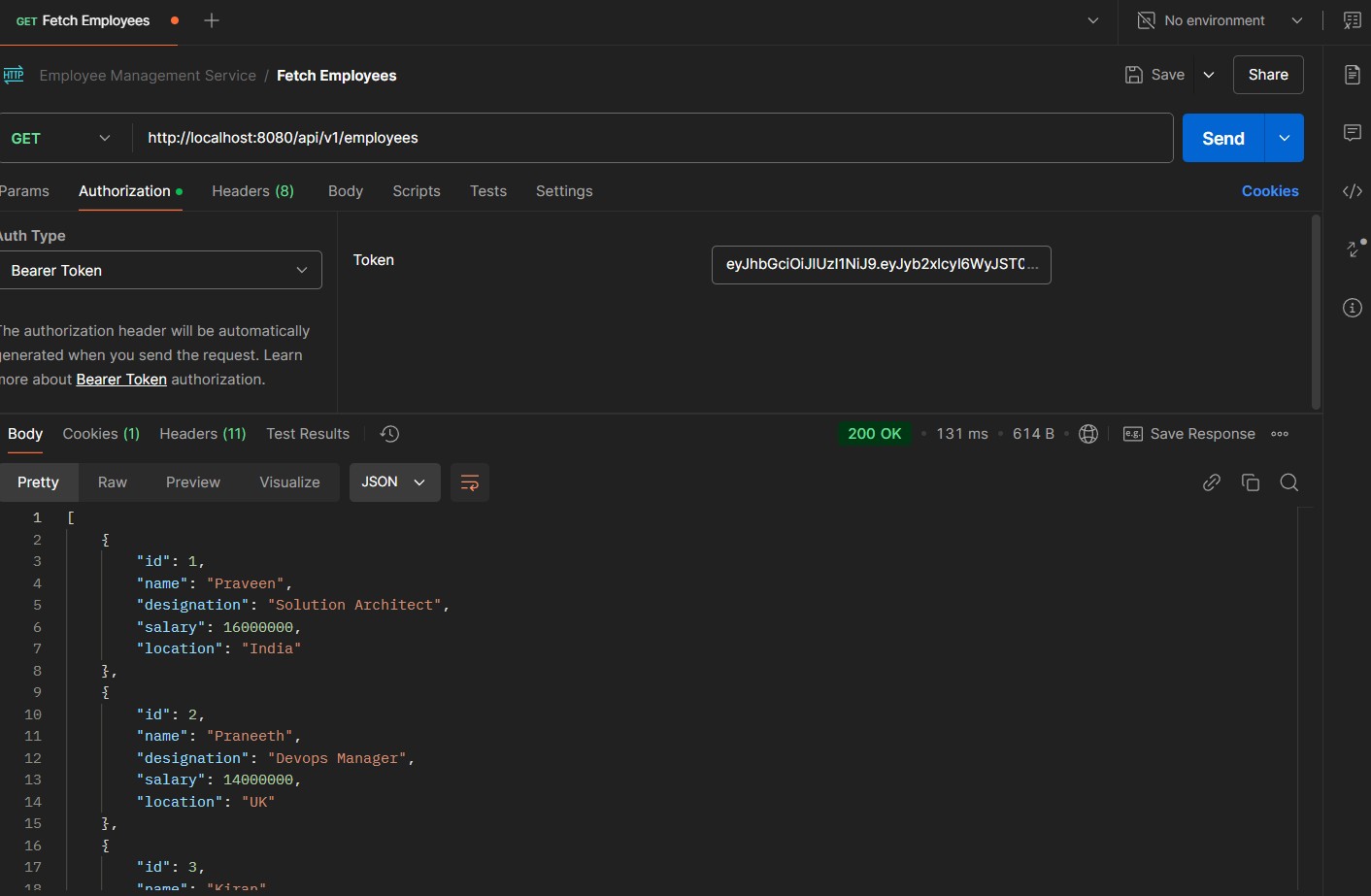Click the Share button
The height and width of the screenshot is (896, 1371).
pyautogui.click(x=1268, y=75)
